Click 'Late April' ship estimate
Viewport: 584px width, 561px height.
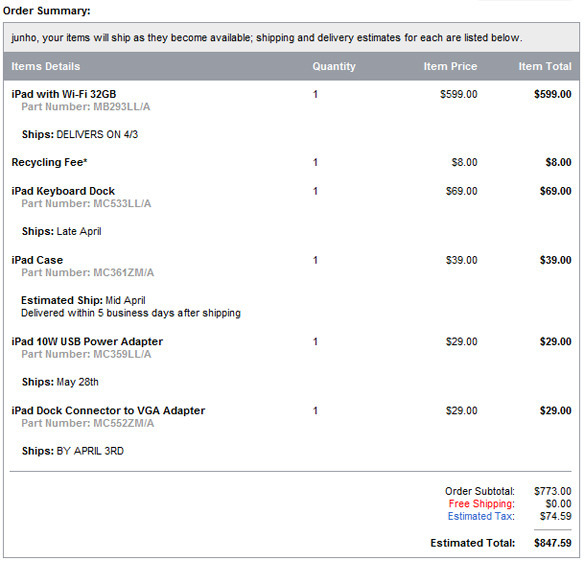[79, 231]
